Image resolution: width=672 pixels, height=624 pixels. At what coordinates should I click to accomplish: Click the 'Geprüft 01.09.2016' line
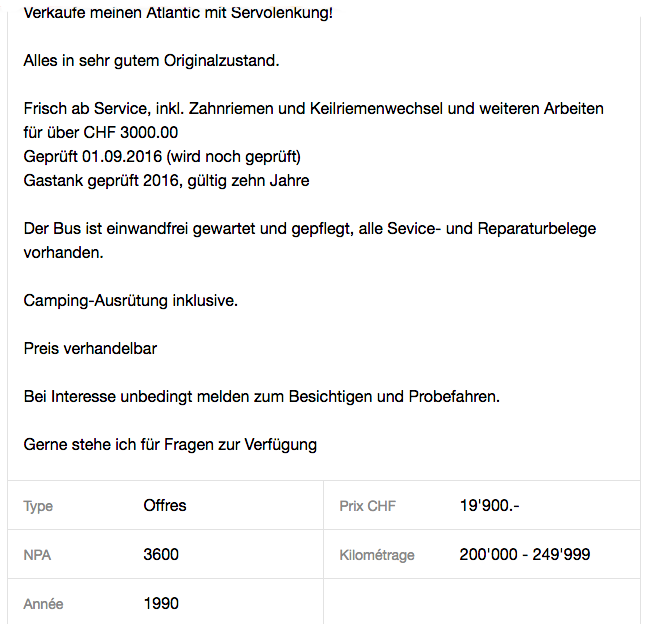point(162,156)
